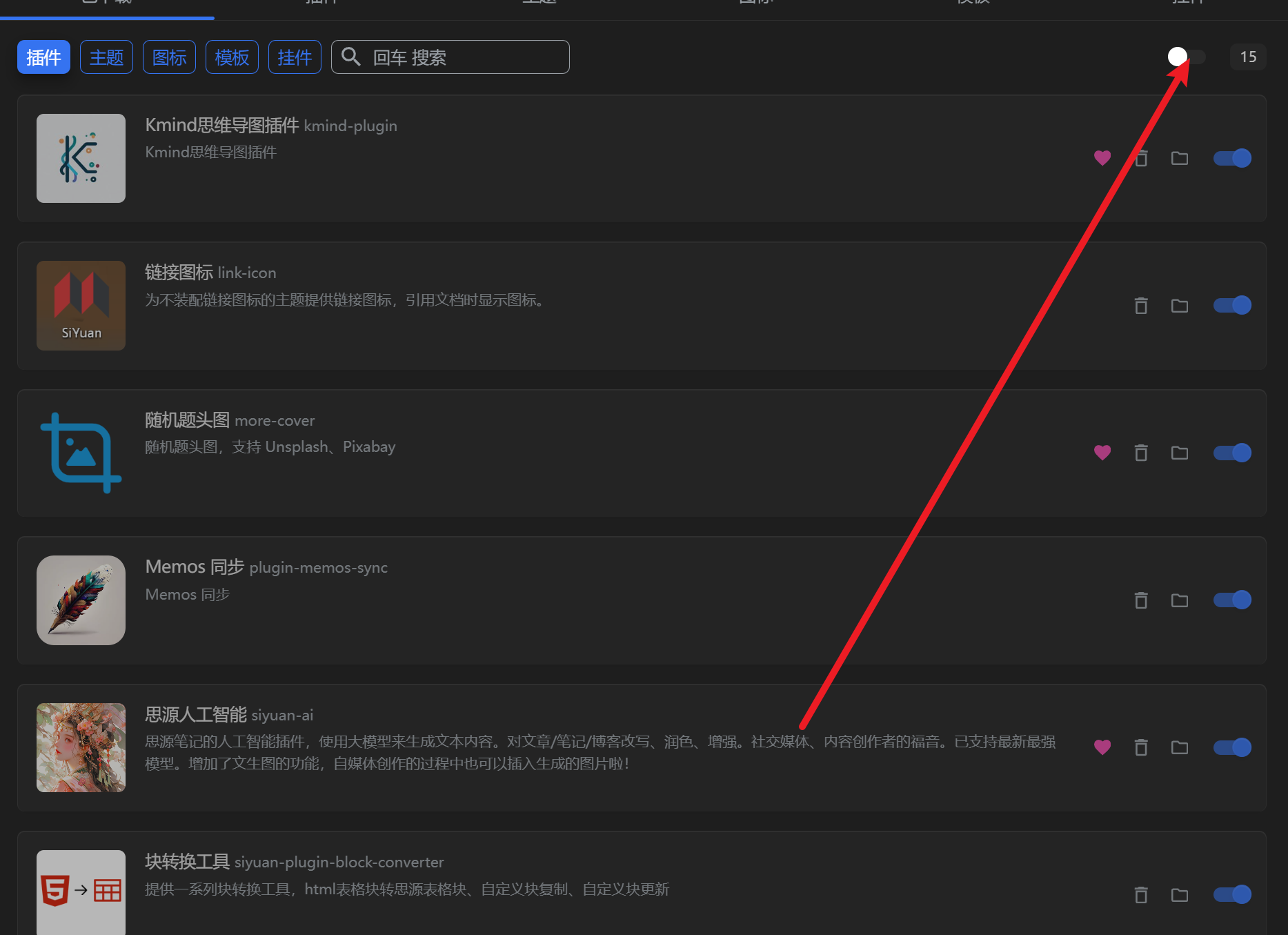Open the Kmind plugin thumbnail
This screenshot has width=1288, height=935.
coord(81,158)
